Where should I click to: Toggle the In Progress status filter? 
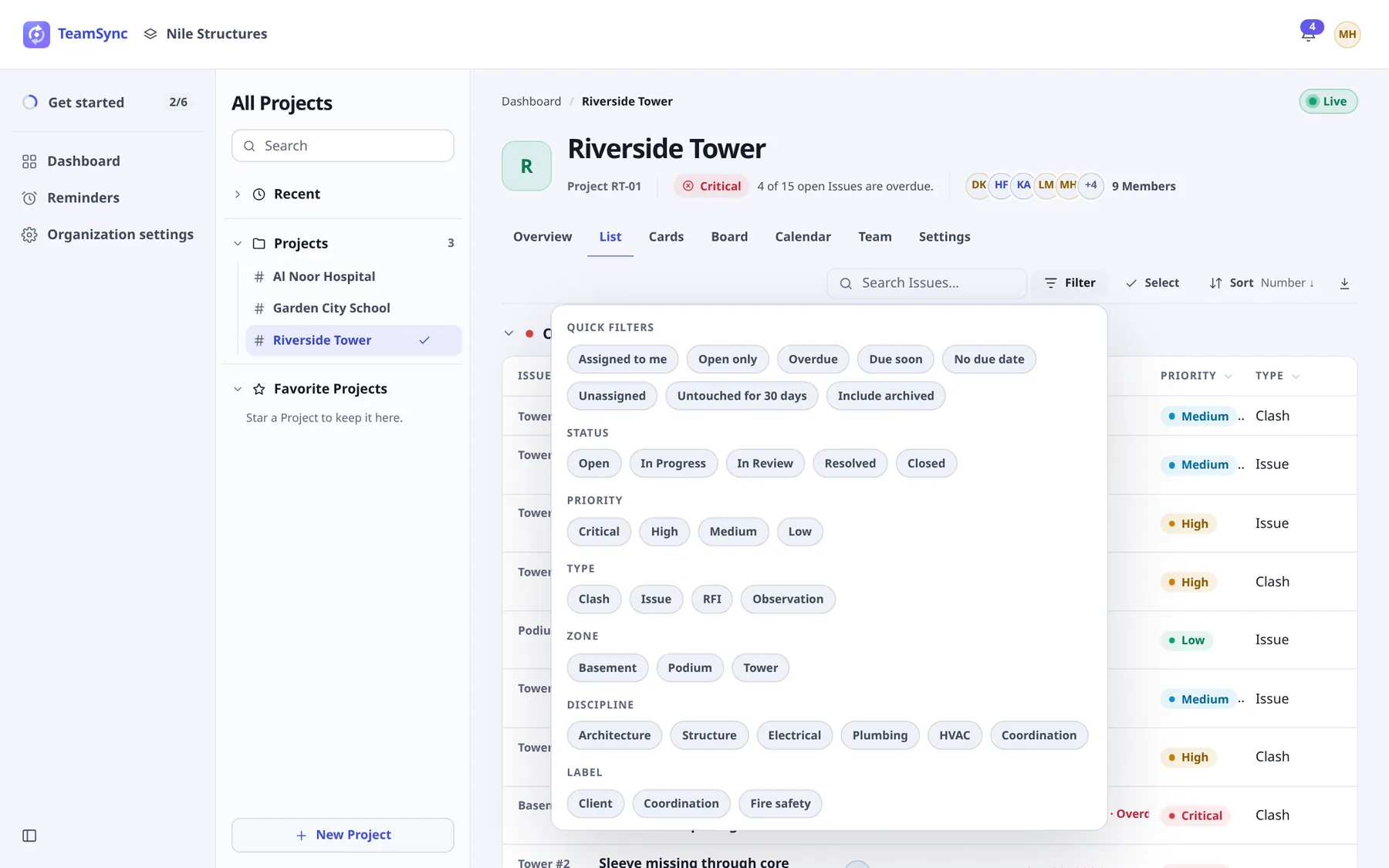[673, 463]
